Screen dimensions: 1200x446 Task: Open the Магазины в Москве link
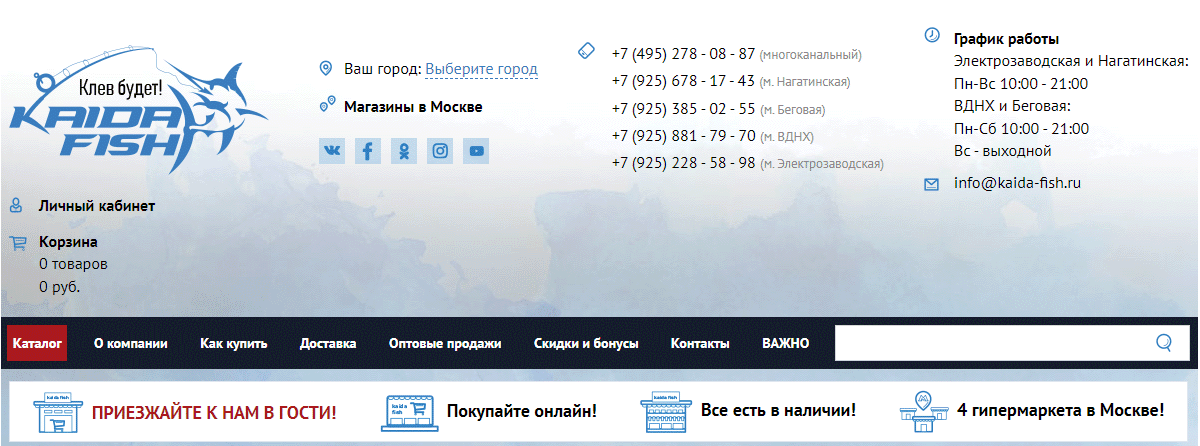click(x=413, y=106)
